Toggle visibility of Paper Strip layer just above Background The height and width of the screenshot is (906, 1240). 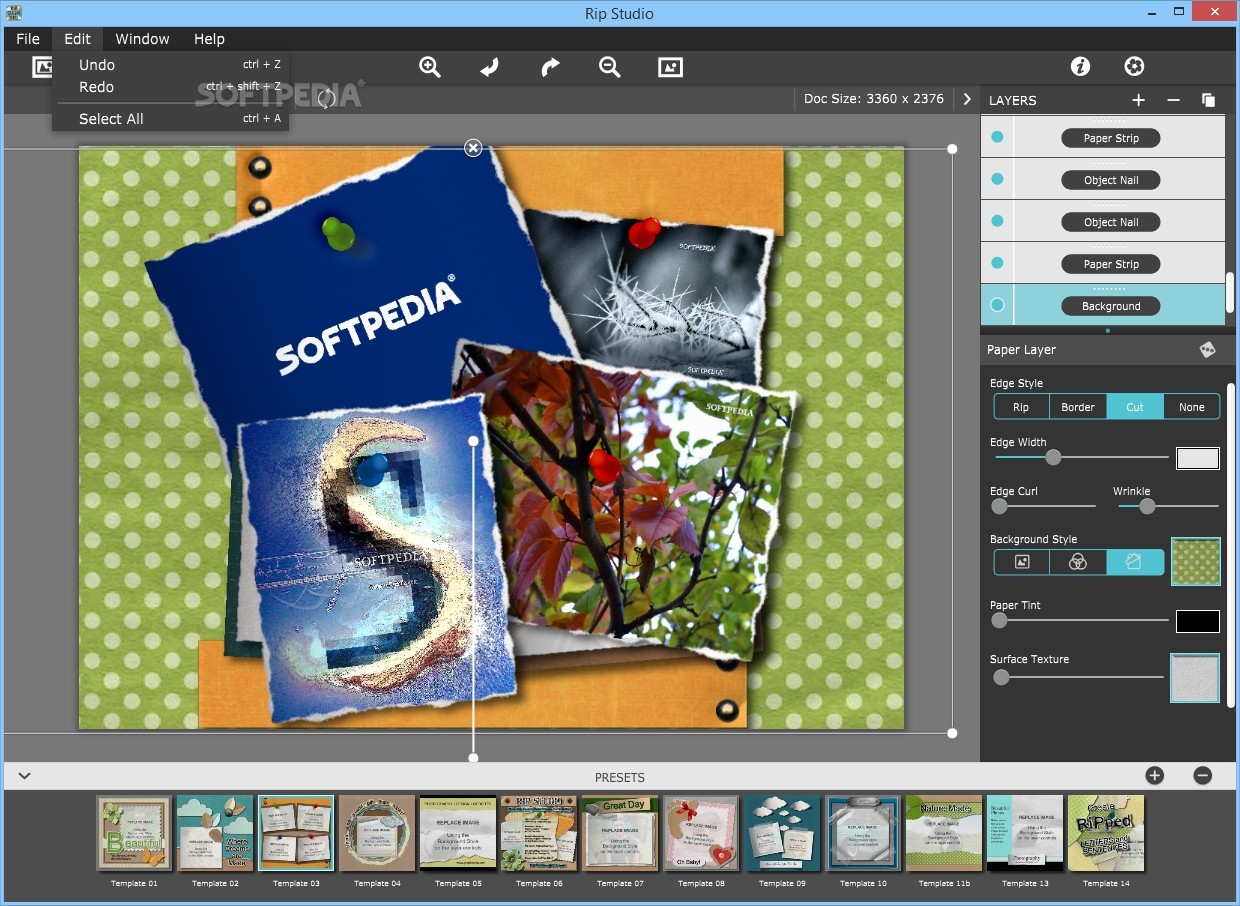(x=997, y=263)
